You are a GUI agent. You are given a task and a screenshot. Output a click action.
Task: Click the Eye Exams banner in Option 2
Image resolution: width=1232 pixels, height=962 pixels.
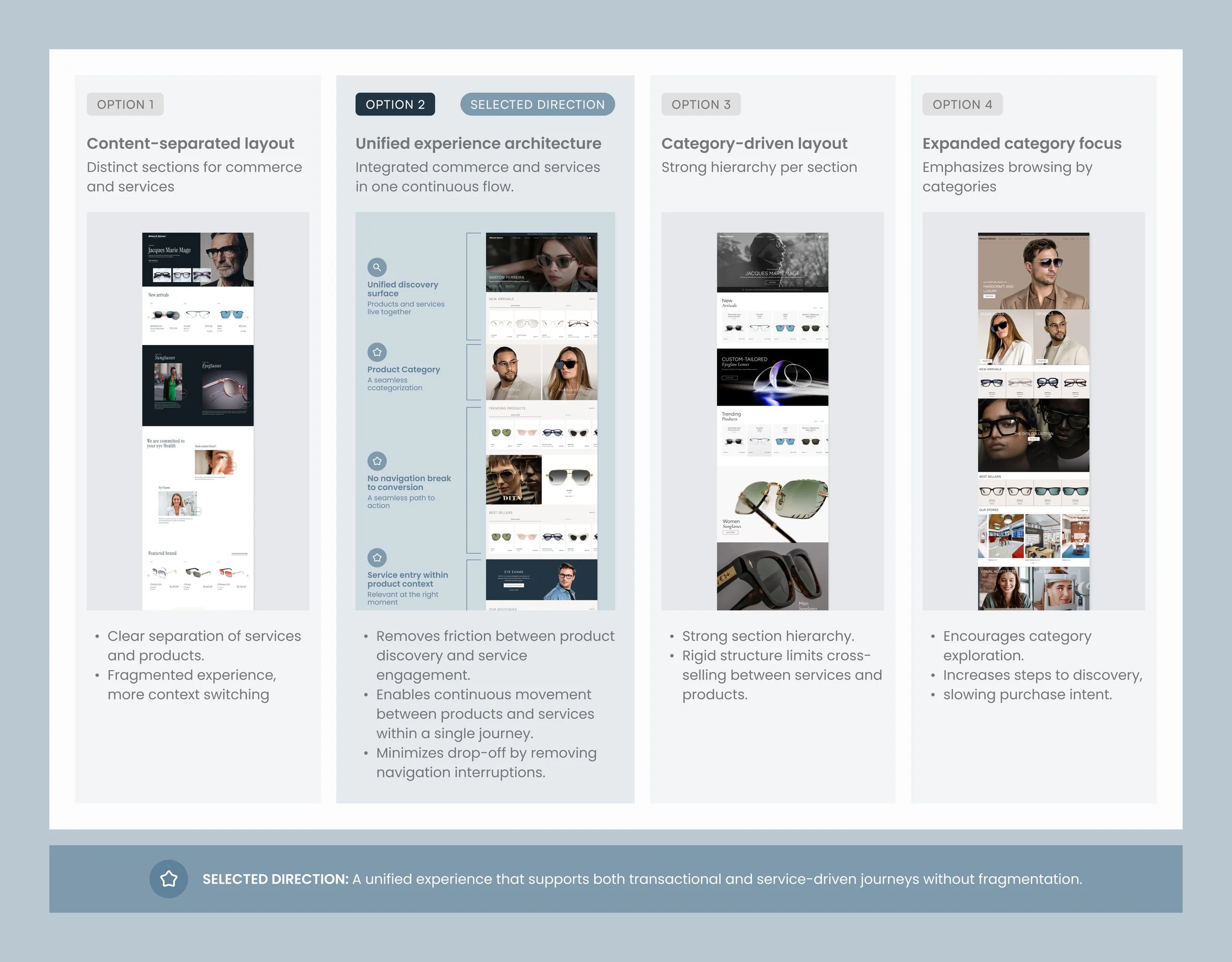pyautogui.click(x=541, y=580)
